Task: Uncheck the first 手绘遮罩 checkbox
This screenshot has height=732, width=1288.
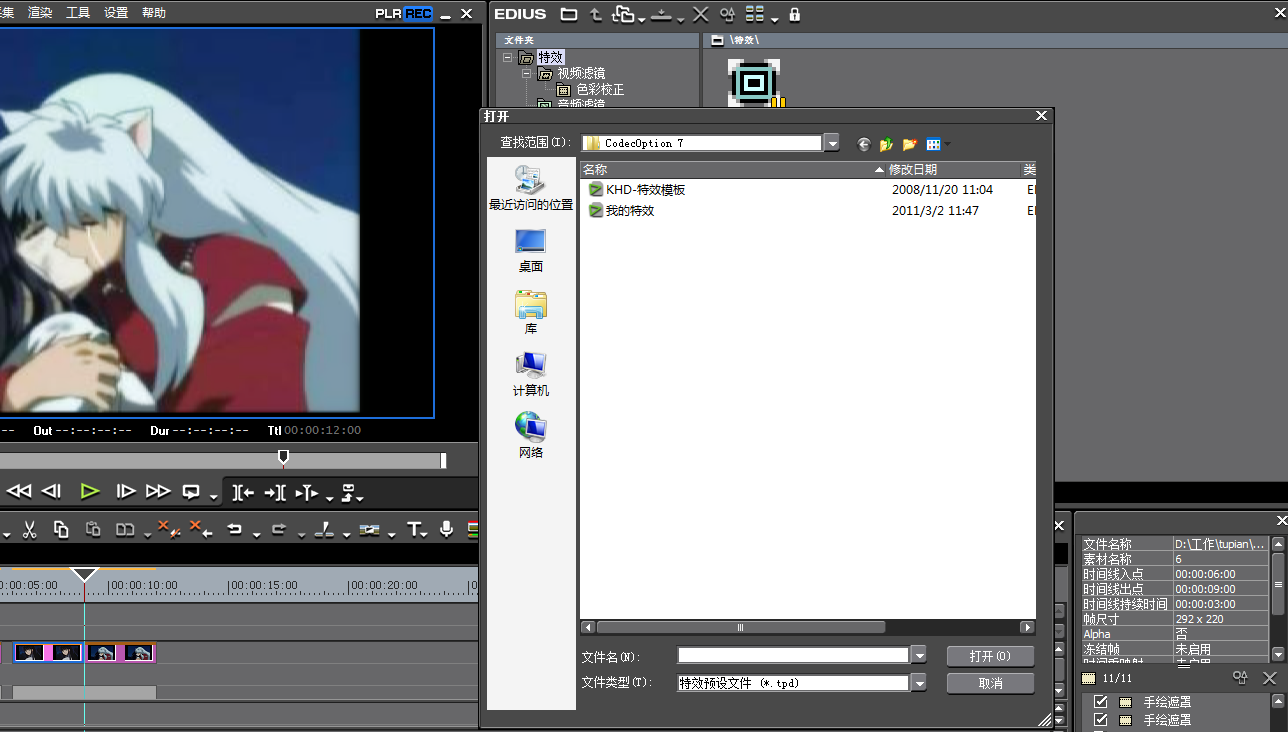Action: click(1101, 702)
